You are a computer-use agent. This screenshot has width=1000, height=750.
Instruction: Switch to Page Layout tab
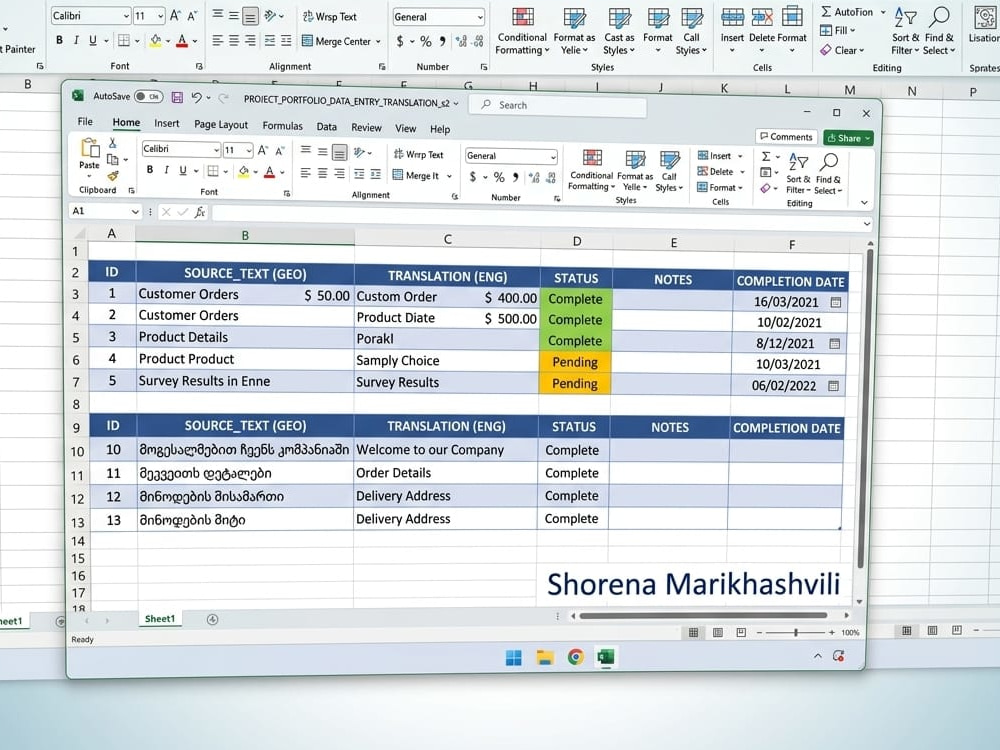click(x=221, y=124)
